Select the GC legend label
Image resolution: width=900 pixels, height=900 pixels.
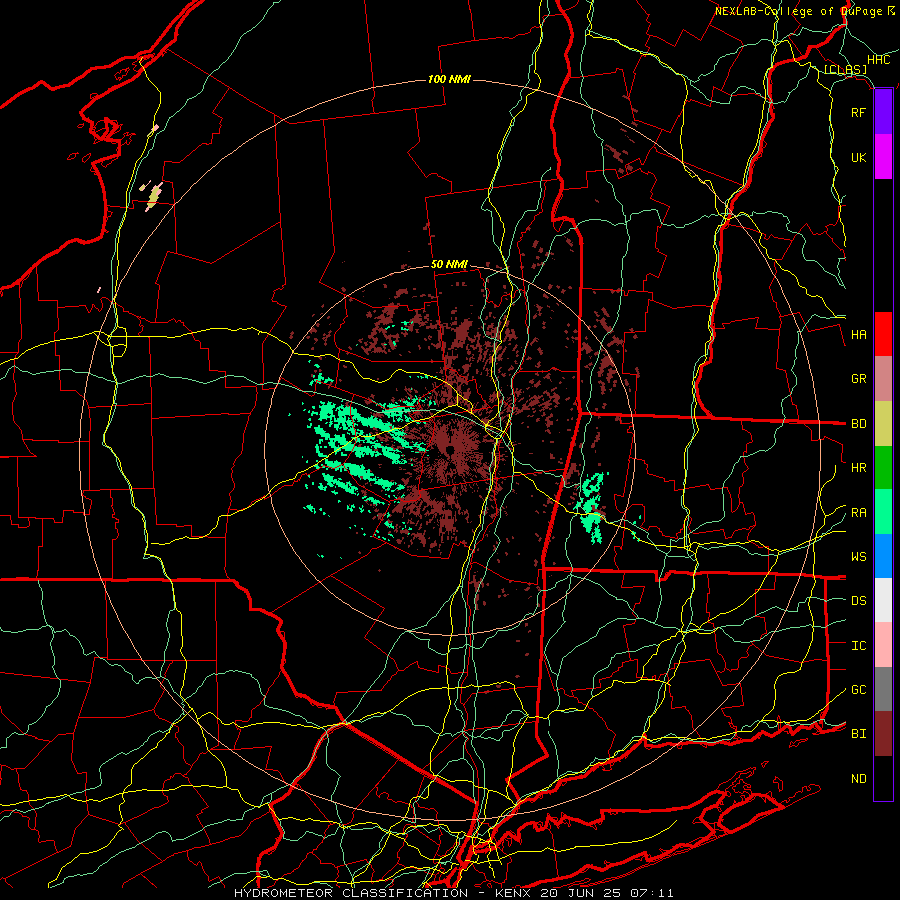coord(858,690)
